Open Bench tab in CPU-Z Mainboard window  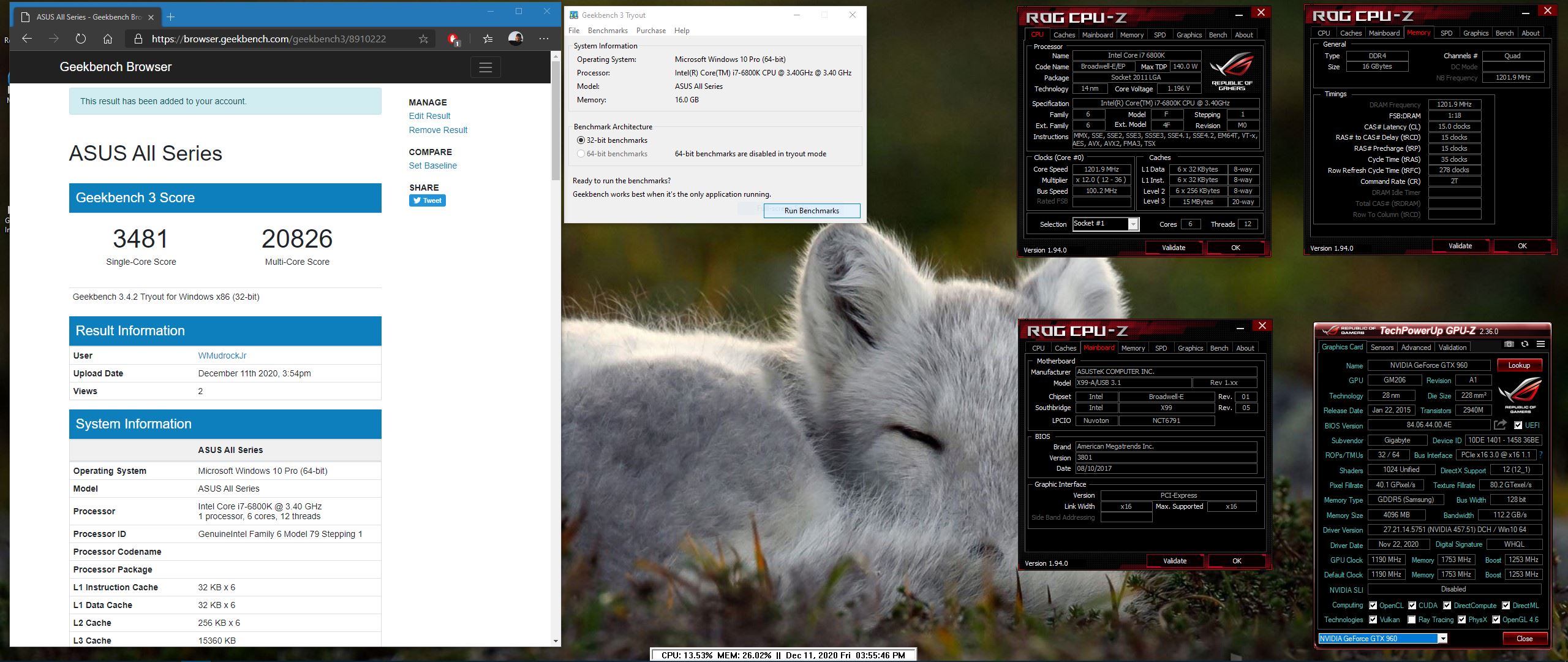(x=1219, y=348)
